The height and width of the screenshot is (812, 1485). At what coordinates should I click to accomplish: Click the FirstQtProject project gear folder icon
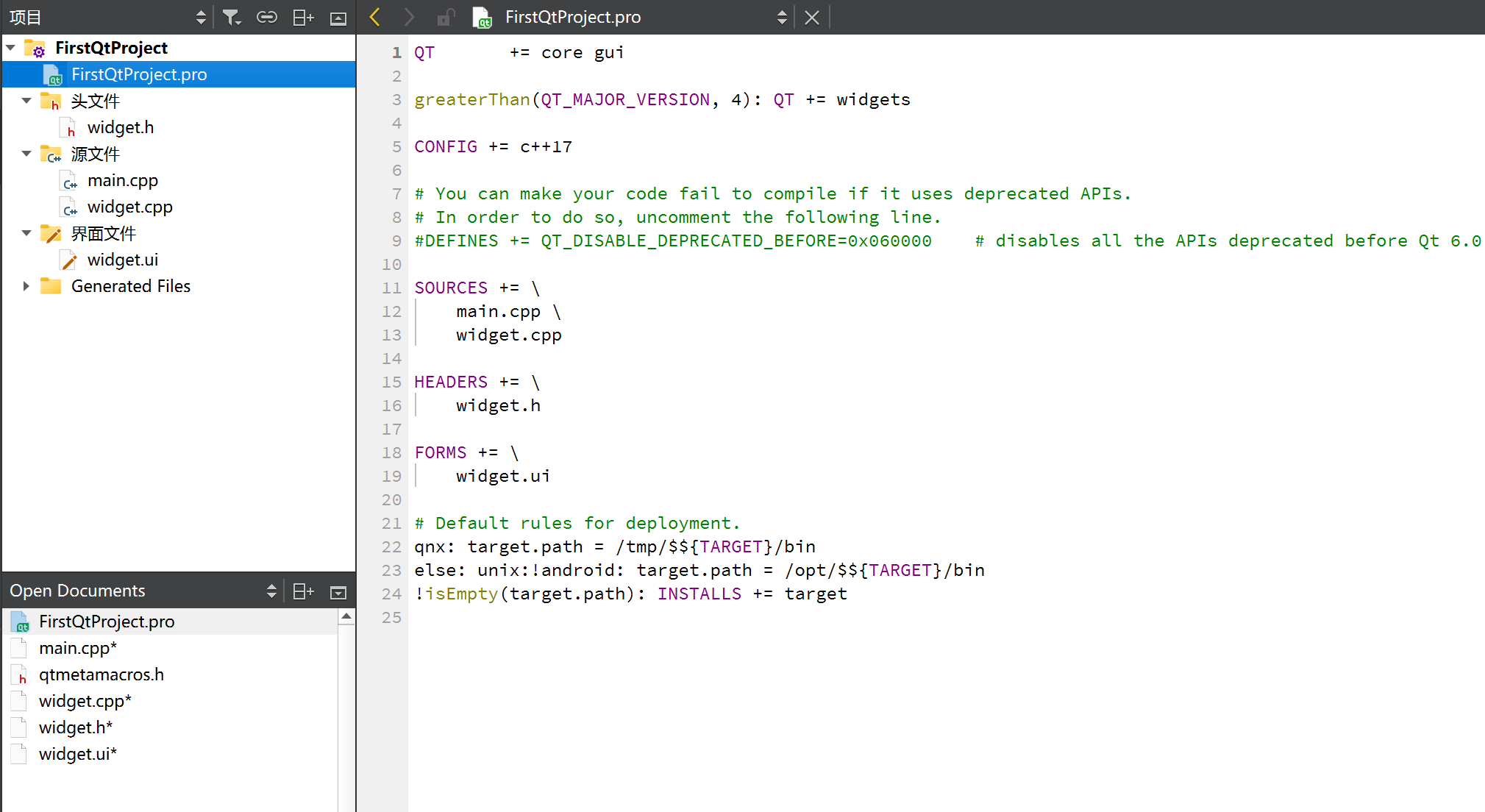pyautogui.click(x=35, y=49)
